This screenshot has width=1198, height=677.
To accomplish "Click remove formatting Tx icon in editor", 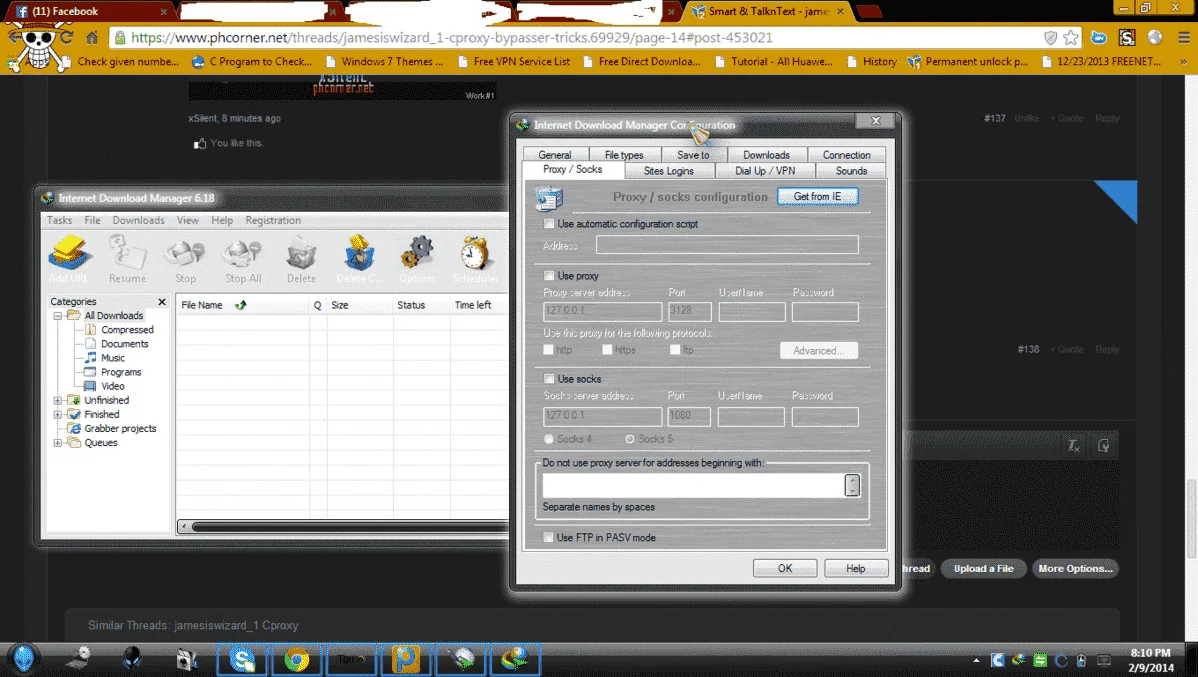I will point(1073,445).
